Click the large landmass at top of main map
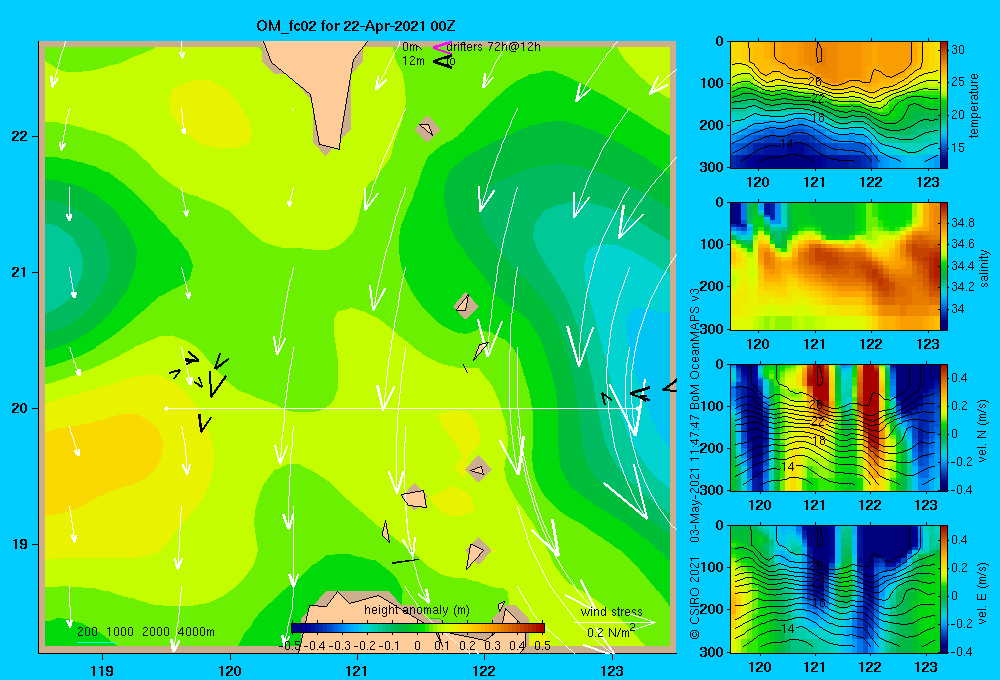Viewport: 1000px width, 680px height. (318, 89)
